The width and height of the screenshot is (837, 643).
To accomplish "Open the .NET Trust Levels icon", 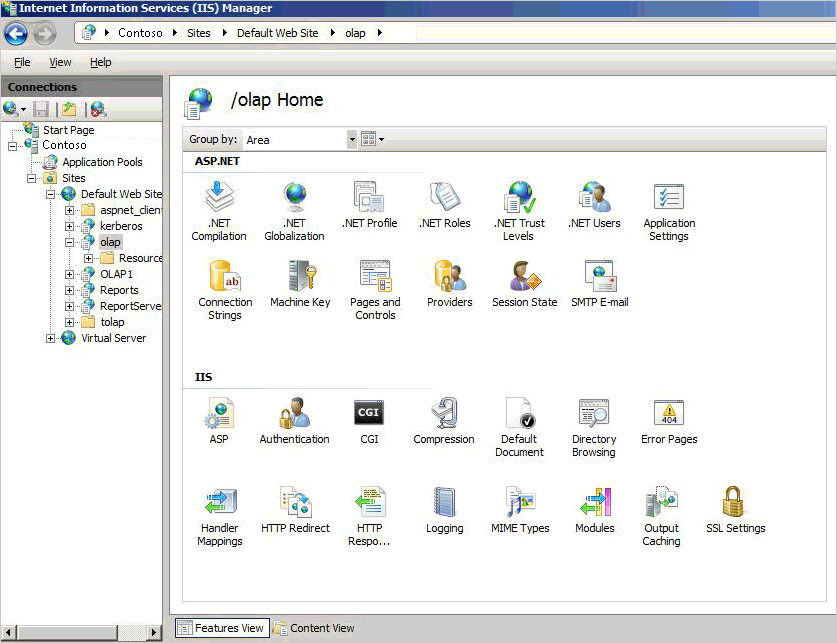I will pyautogui.click(x=519, y=199).
